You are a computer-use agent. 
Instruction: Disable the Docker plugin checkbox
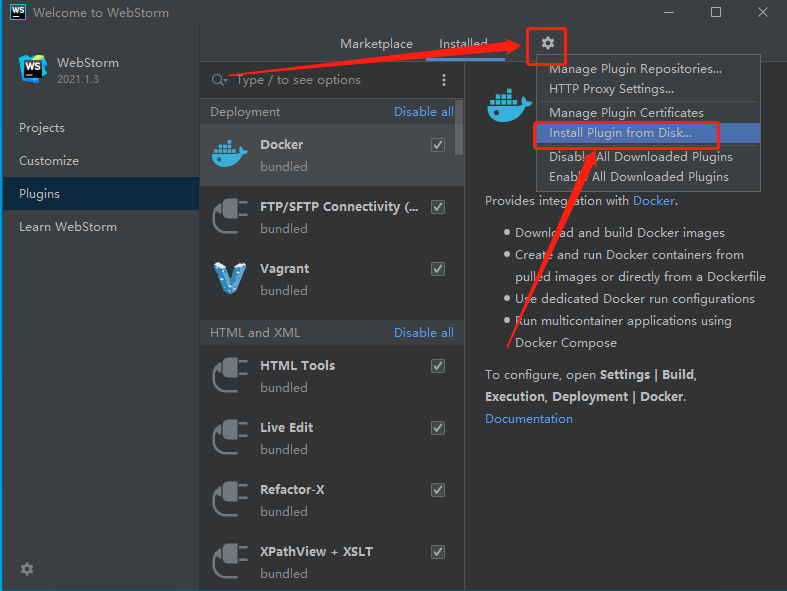(438, 145)
